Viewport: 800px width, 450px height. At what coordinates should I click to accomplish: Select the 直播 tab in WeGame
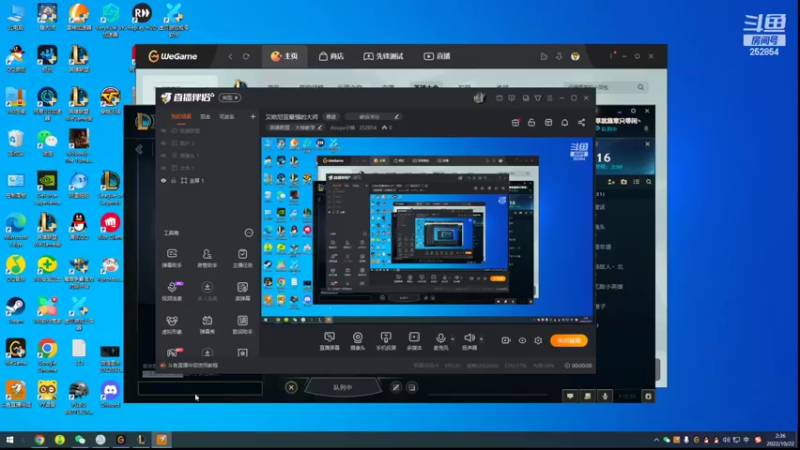click(437, 56)
